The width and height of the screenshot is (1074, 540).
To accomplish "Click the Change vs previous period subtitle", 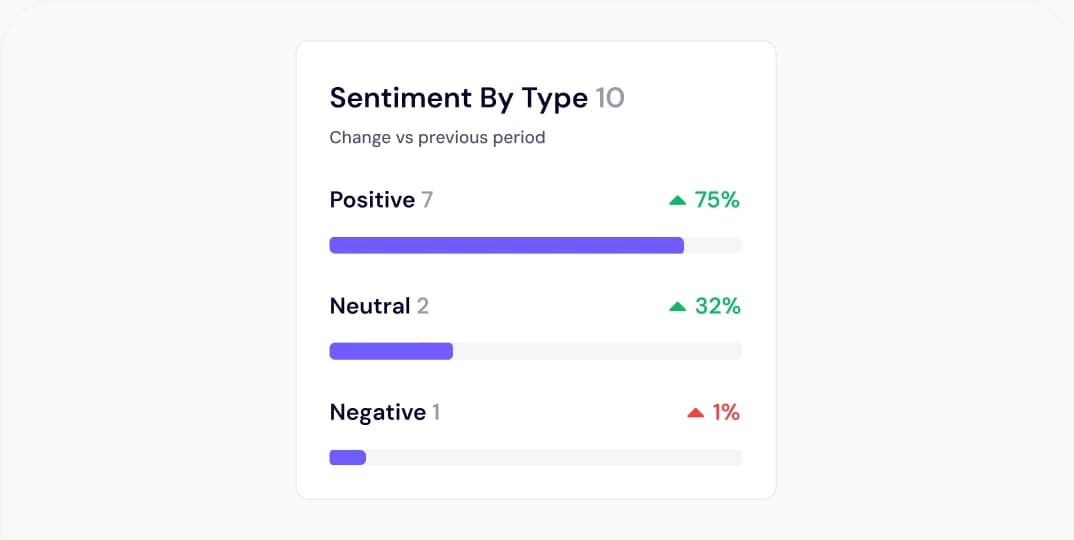I will tap(438, 138).
